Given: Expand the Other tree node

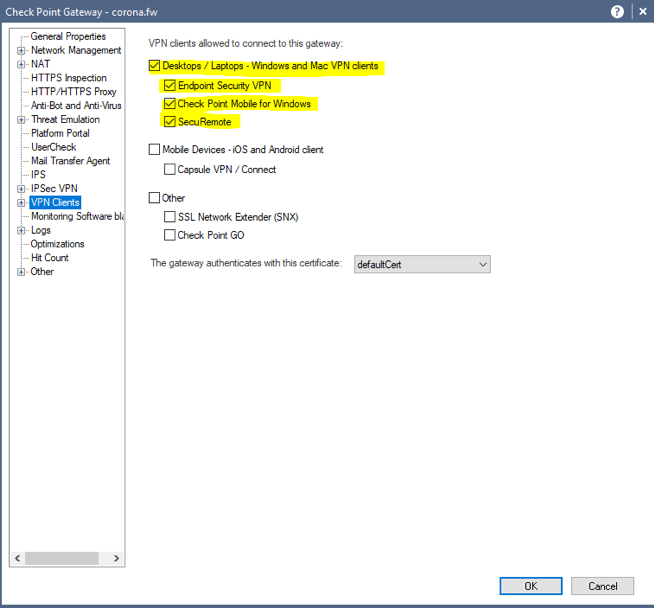Looking at the screenshot, I should [21, 272].
